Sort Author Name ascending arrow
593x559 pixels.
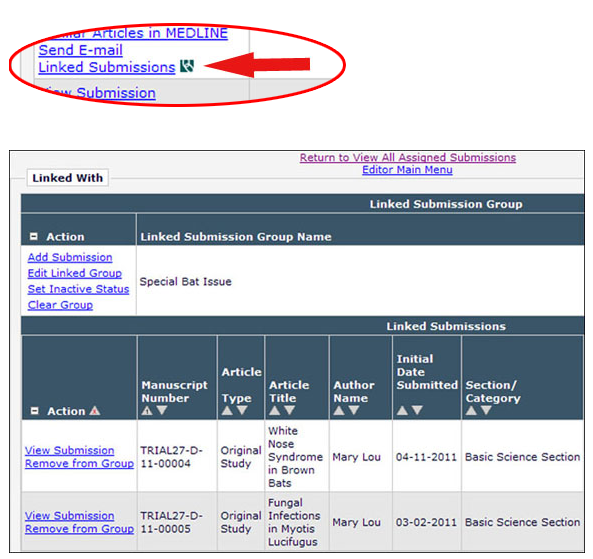coord(339,410)
